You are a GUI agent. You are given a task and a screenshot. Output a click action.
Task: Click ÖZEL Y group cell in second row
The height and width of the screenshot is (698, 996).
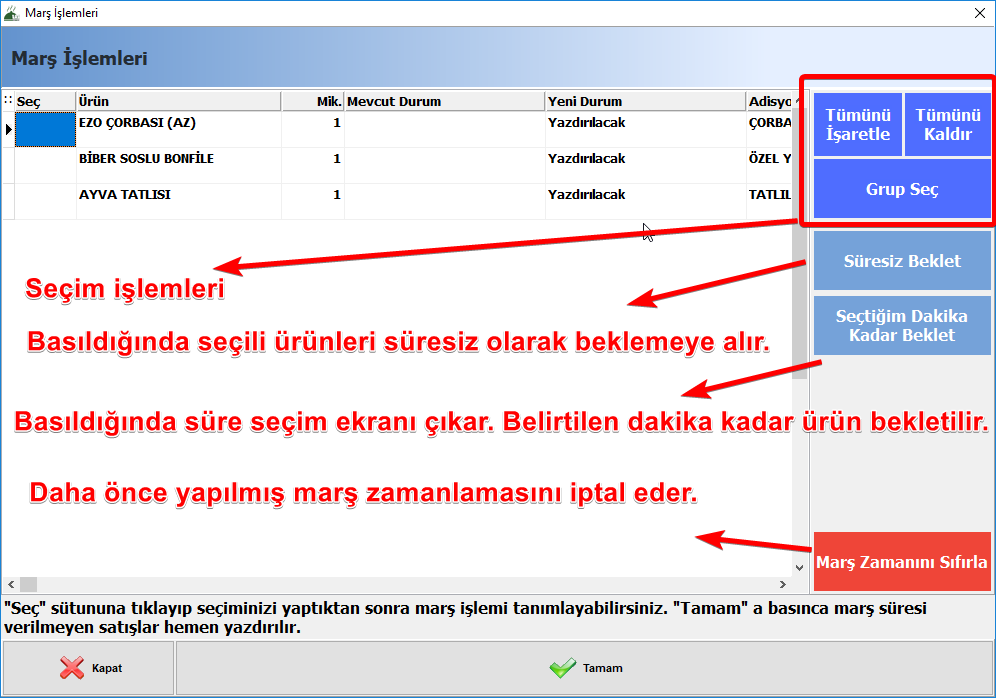(770, 166)
